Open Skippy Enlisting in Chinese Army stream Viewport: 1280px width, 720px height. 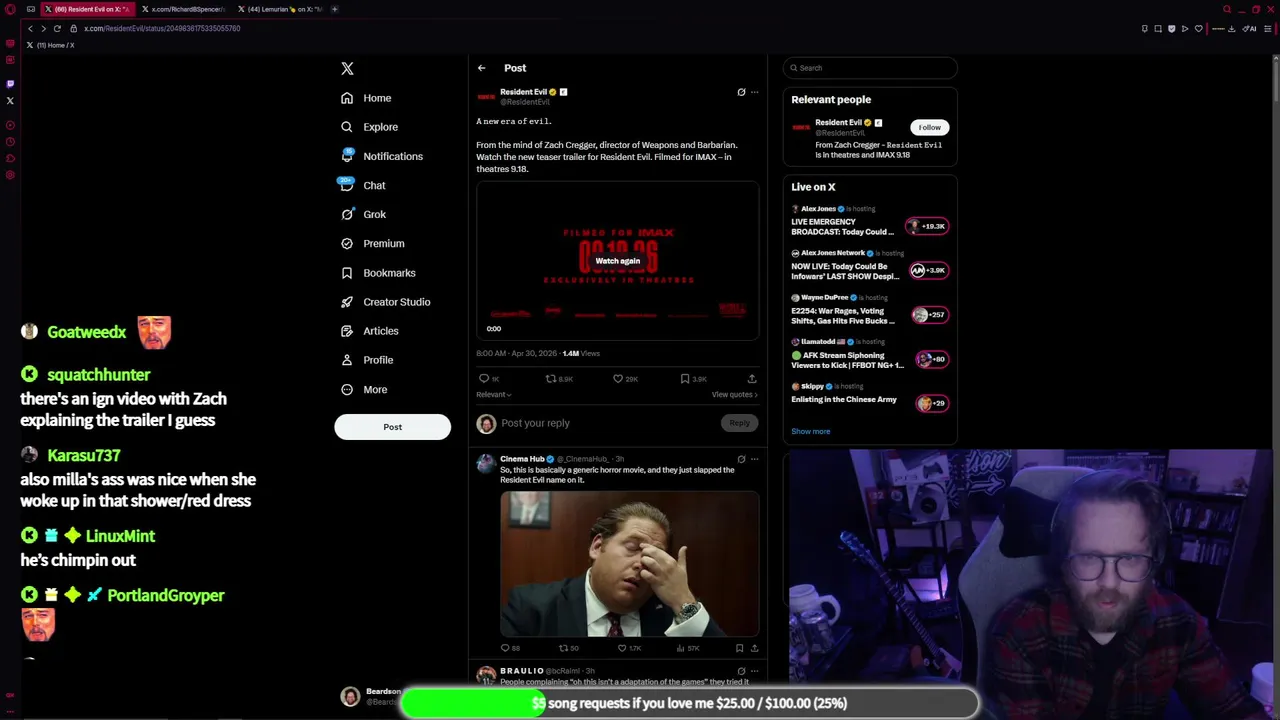click(x=870, y=394)
